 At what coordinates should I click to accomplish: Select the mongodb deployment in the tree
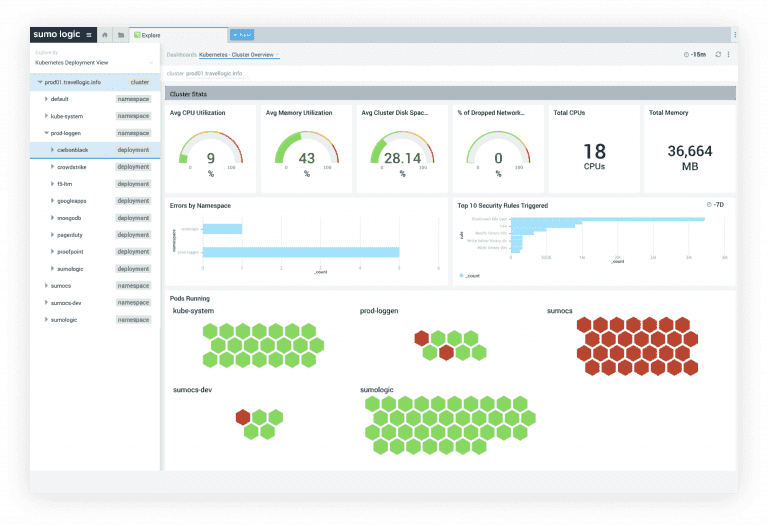(x=71, y=218)
